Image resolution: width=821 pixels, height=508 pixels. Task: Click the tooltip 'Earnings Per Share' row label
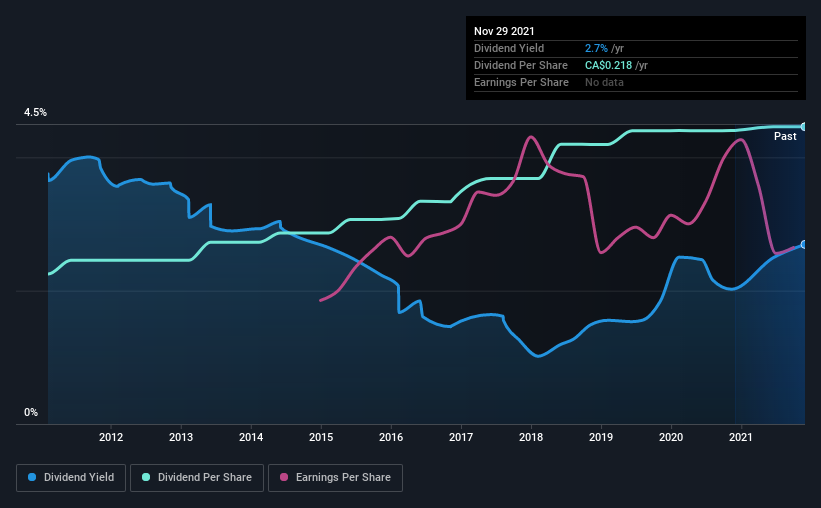click(521, 82)
